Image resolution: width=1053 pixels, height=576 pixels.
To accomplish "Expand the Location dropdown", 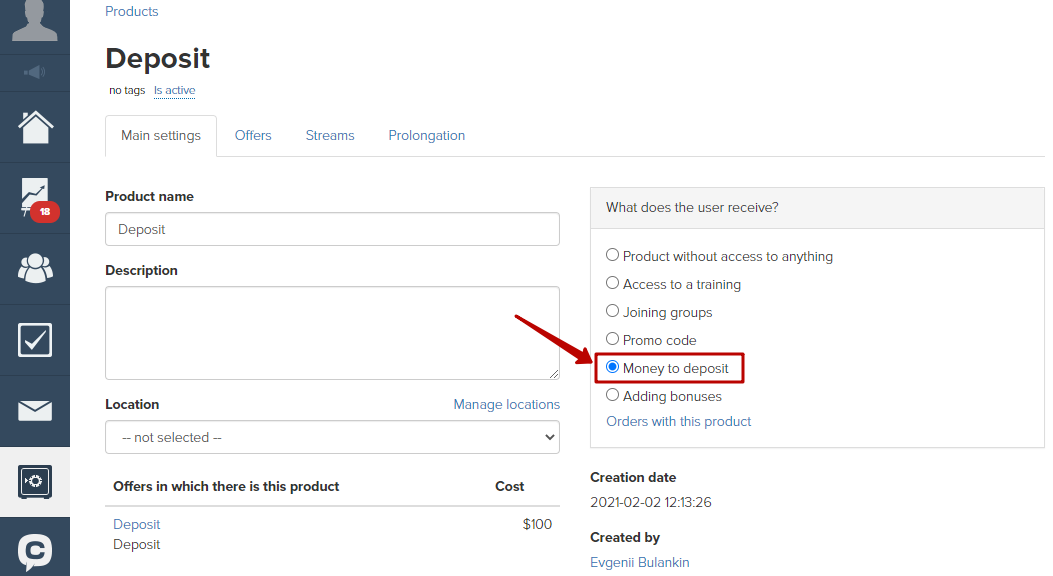I will [x=332, y=437].
